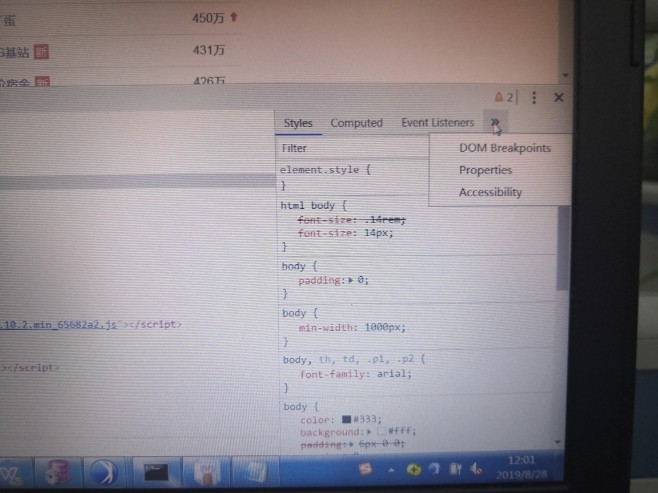Screen dimensions: 658x493
Task: Click the html body selector
Action: [308, 205]
